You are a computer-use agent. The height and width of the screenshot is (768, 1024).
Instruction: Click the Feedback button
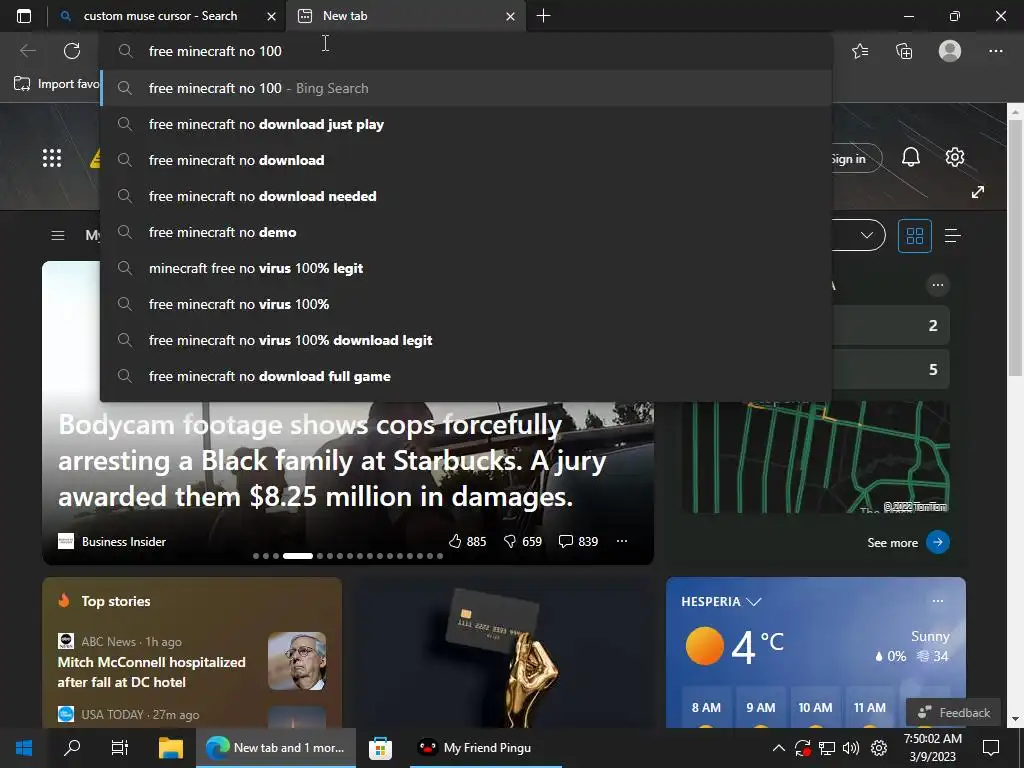coord(953,712)
